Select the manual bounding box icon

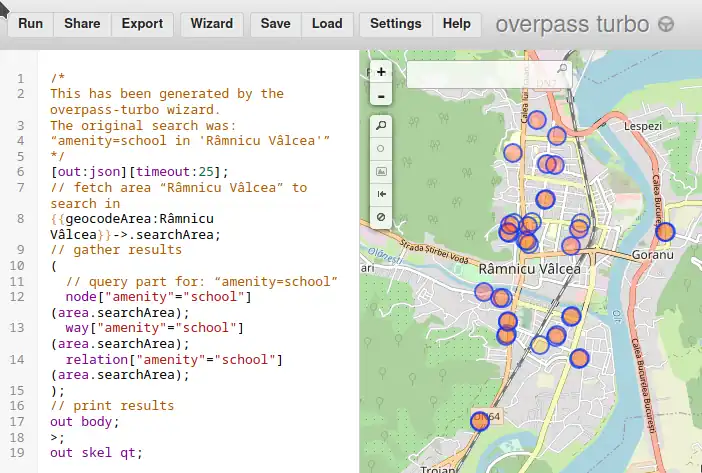pos(380,171)
